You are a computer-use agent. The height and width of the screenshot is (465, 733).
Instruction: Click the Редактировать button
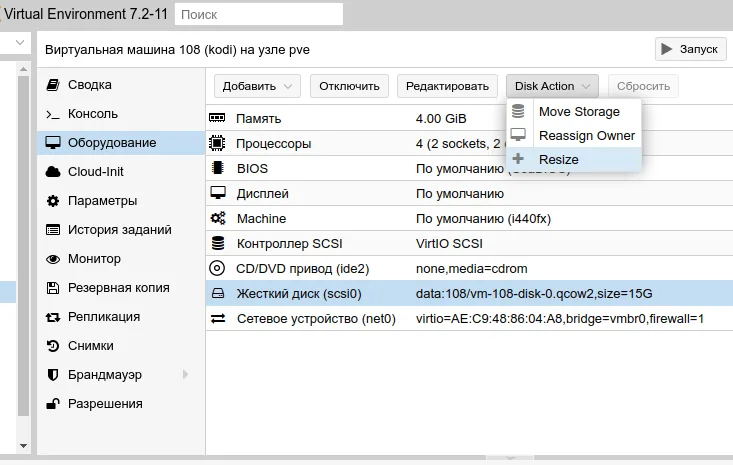pyautogui.click(x=447, y=86)
